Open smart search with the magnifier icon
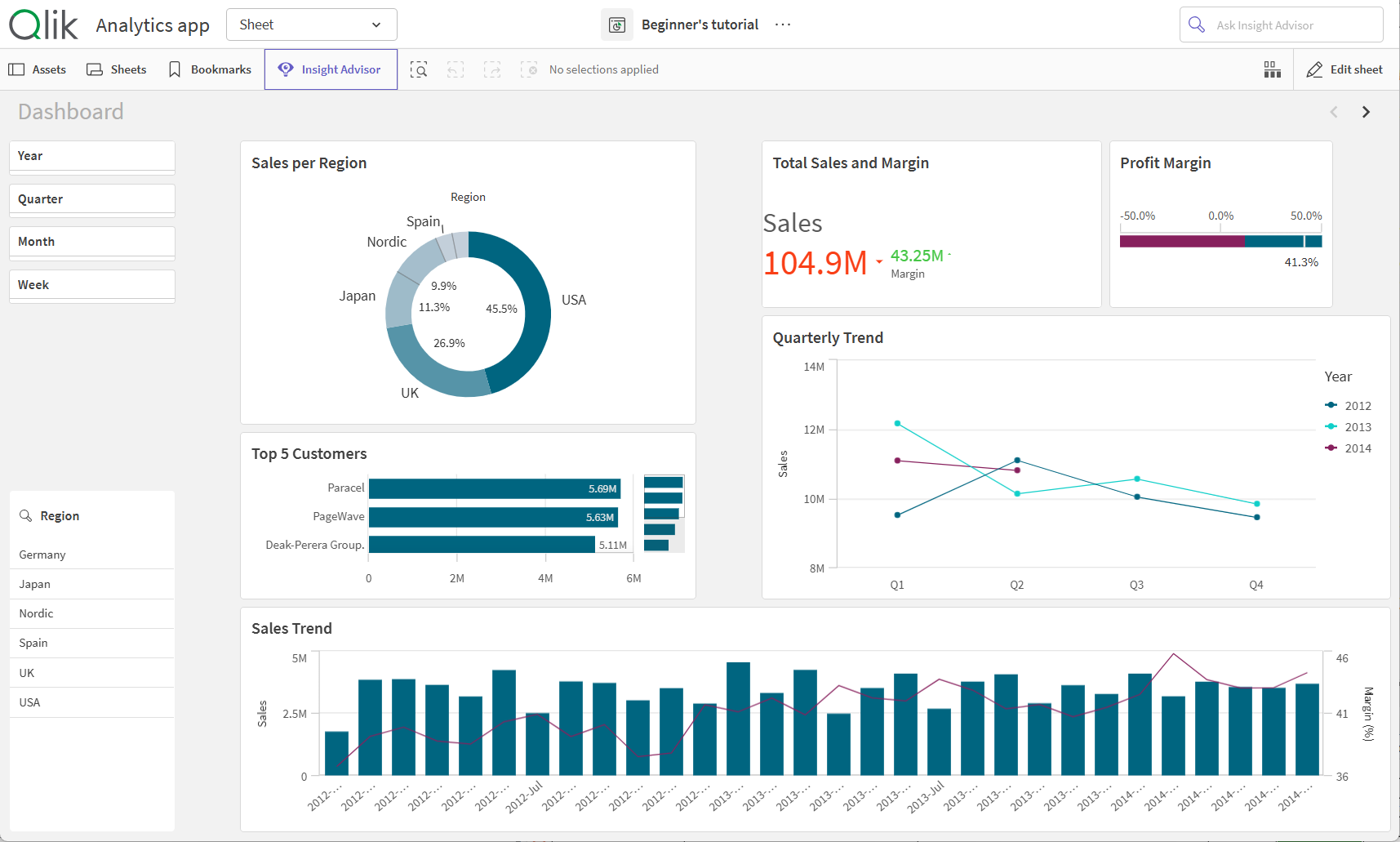The image size is (1400, 842). click(x=419, y=69)
